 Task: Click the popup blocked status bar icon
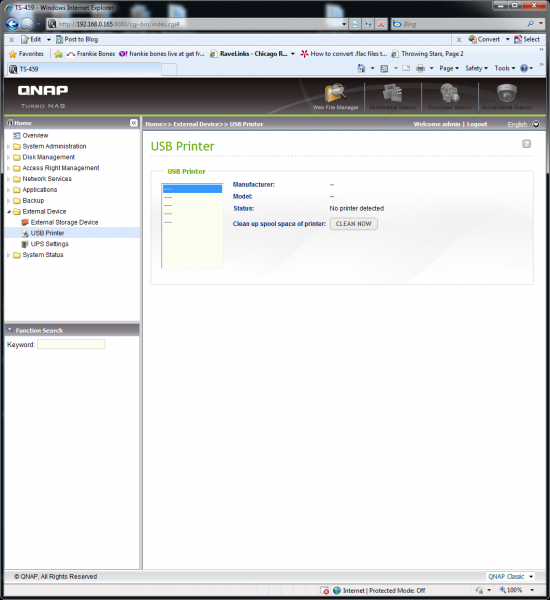pyautogui.click(x=325, y=590)
